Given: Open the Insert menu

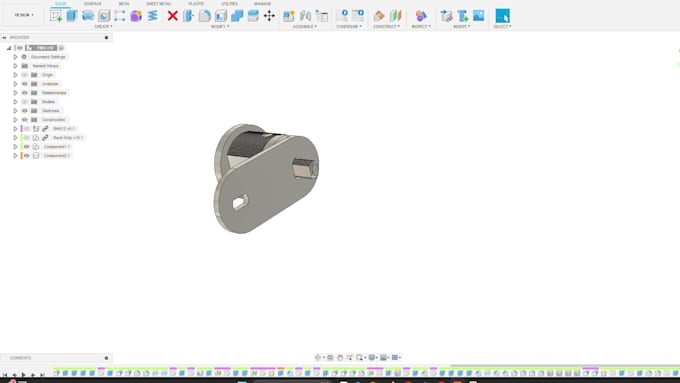Looking at the screenshot, I should (461, 26).
